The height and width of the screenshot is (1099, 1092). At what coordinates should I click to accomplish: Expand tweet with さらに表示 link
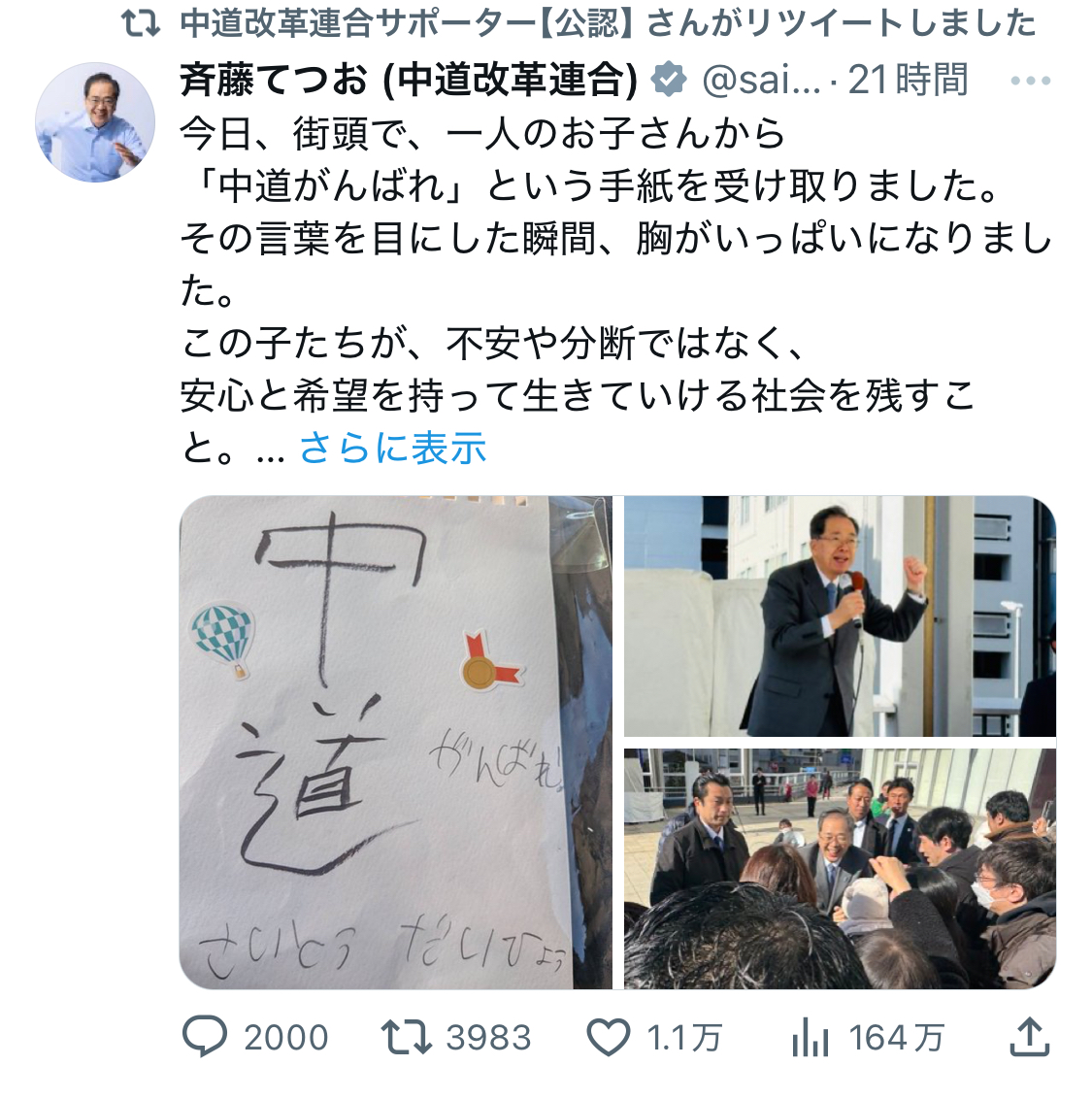tap(392, 449)
